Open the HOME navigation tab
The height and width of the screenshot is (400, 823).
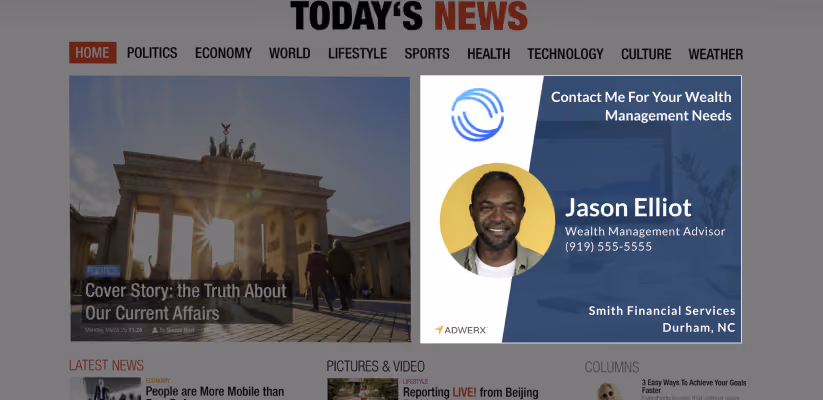coord(92,53)
